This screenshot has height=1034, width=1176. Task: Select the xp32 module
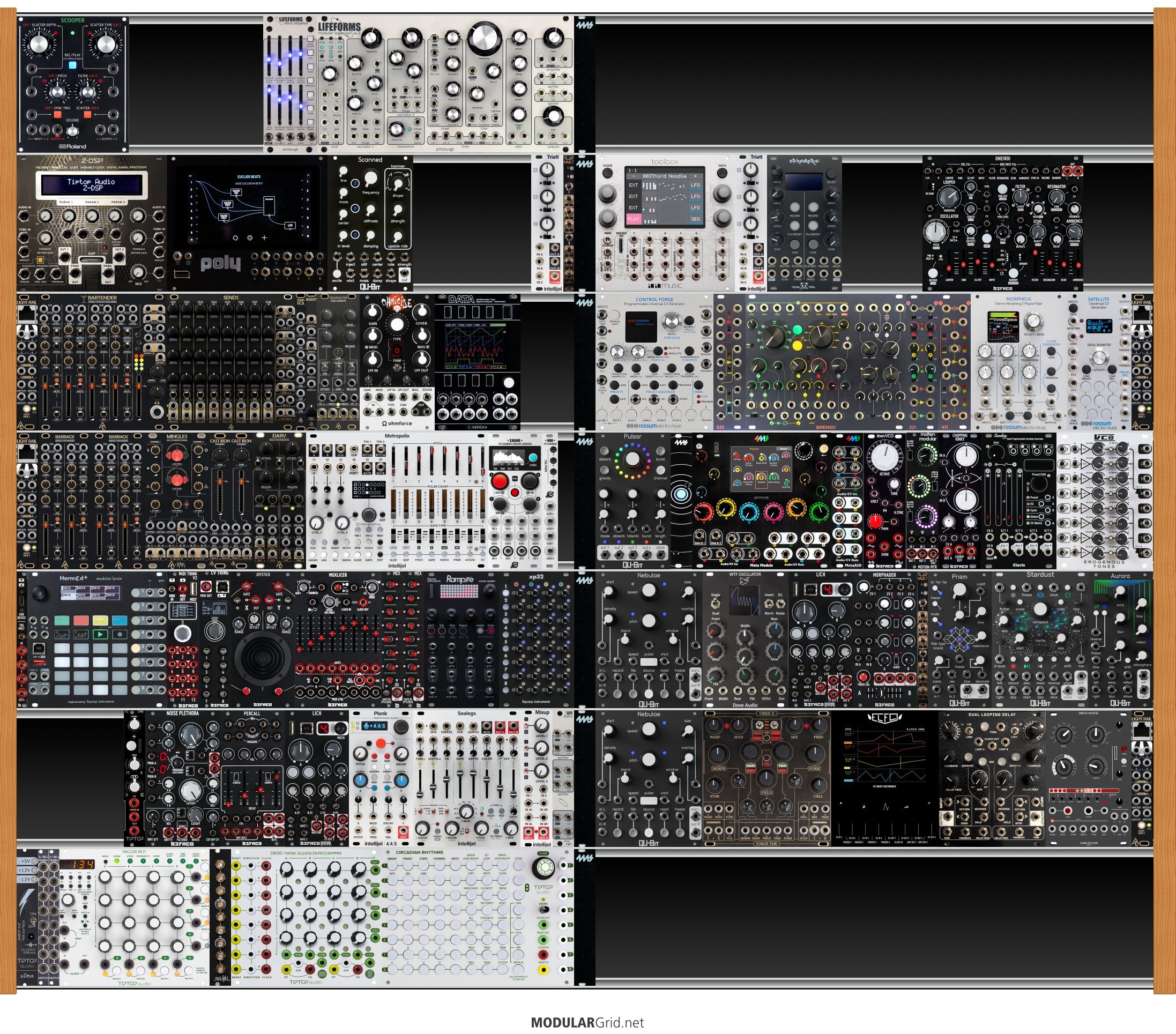point(536,639)
